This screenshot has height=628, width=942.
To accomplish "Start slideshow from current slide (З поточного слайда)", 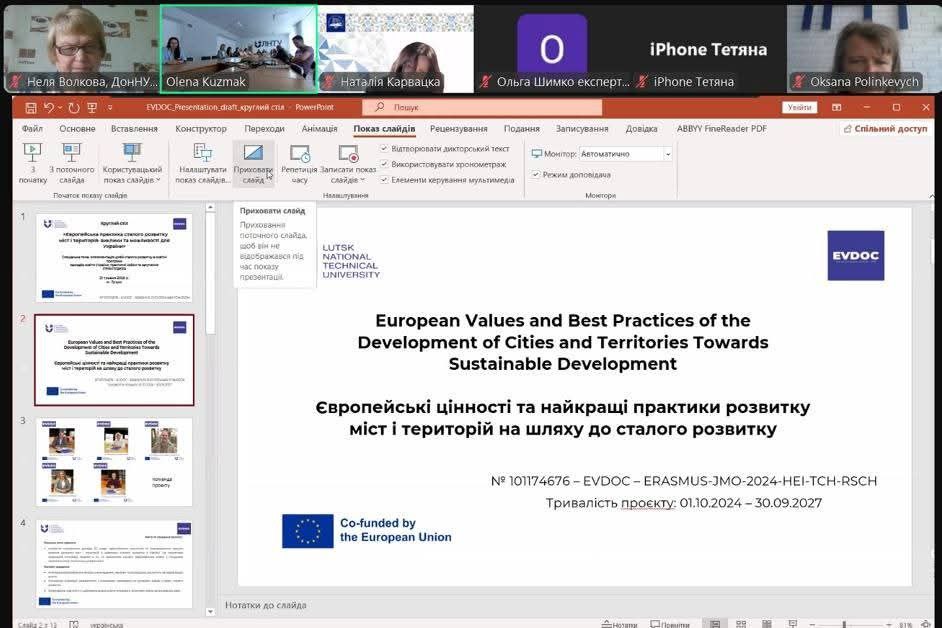I will tap(71, 163).
